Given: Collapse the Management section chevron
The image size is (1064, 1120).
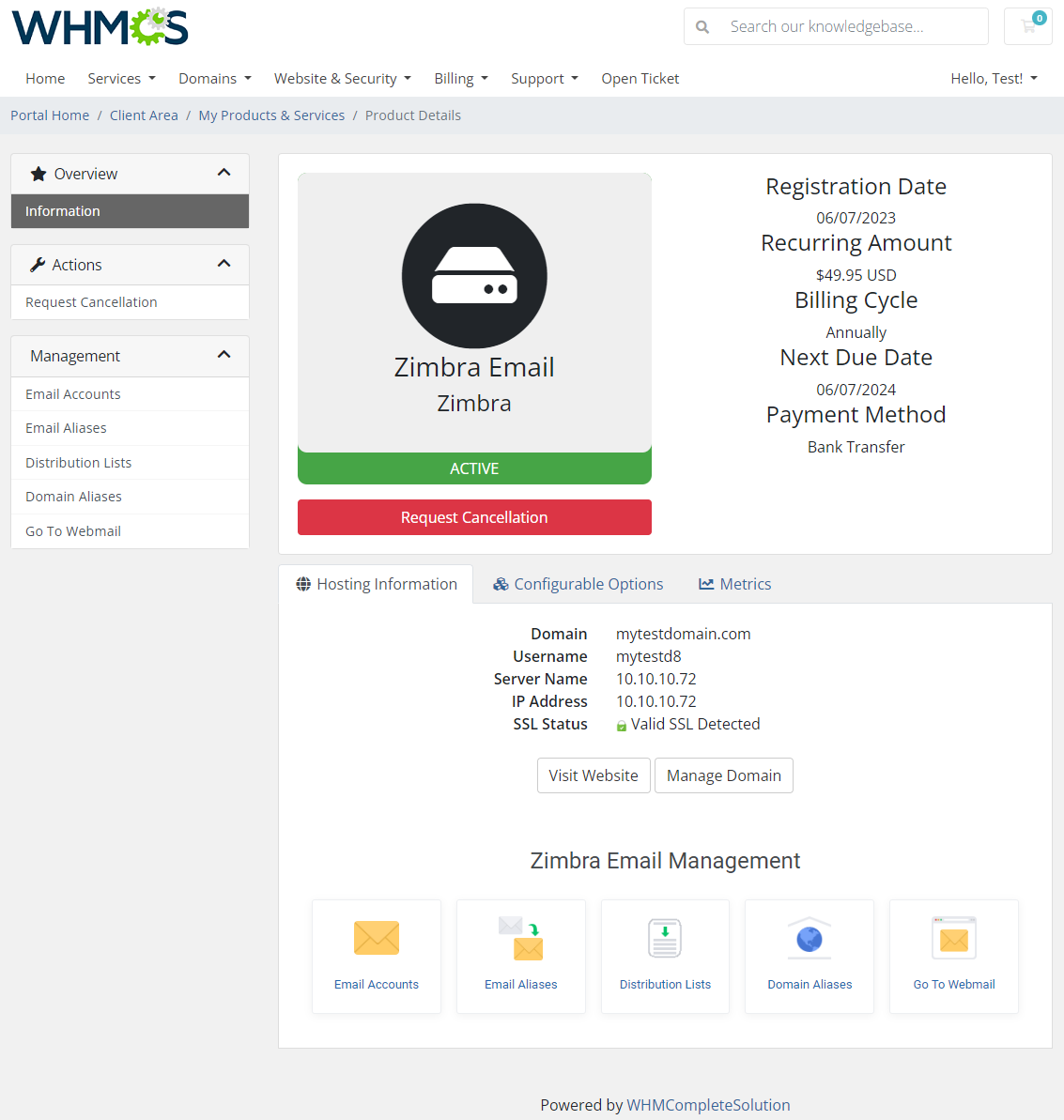Looking at the screenshot, I should (x=224, y=356).
